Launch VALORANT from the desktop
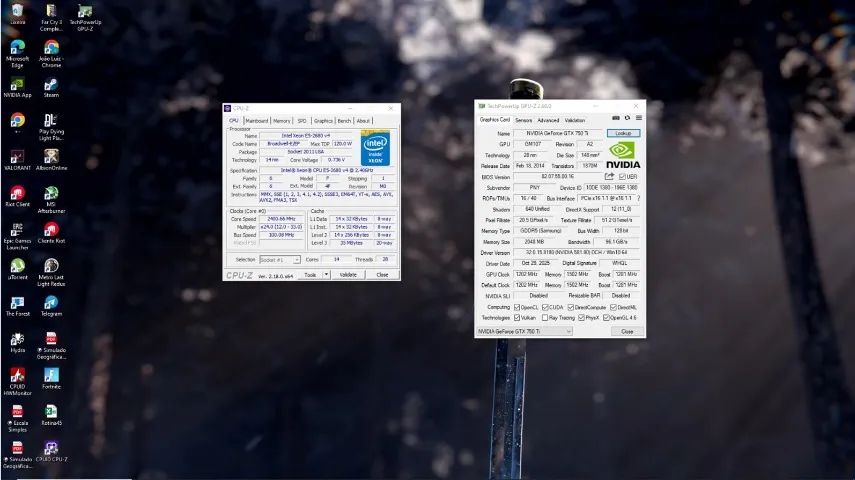Viewport: 855px width, 480px height. click(17, 160)
